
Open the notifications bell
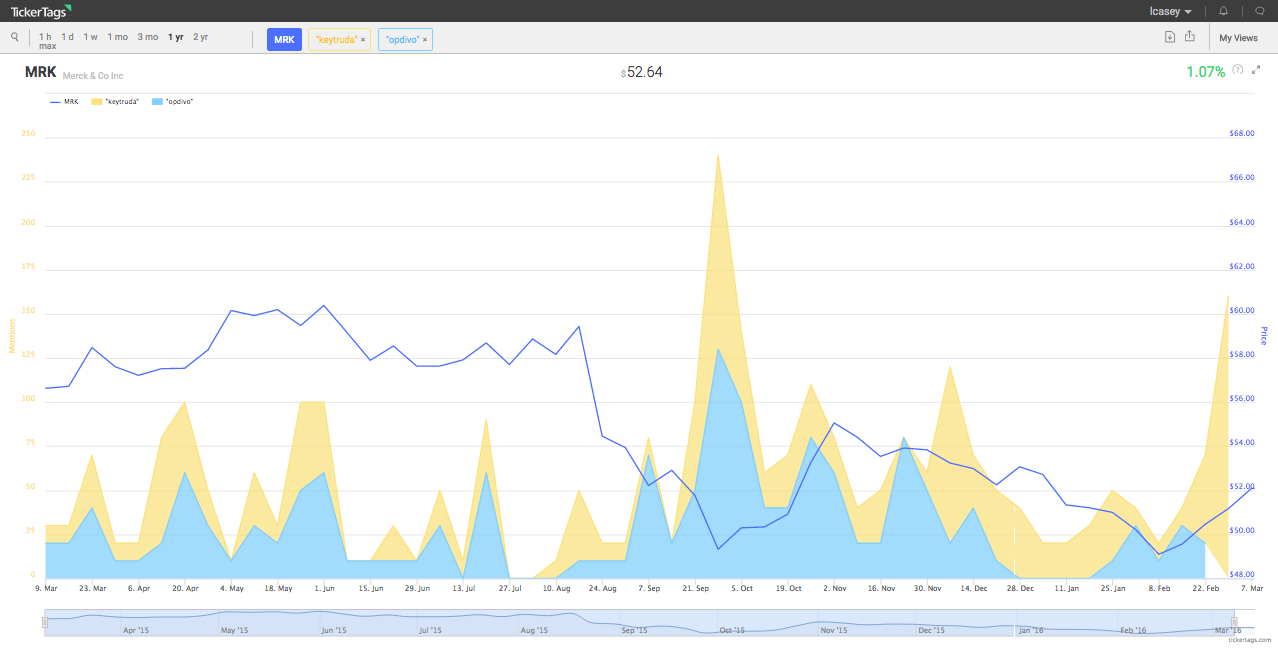(x=1224, y=11)
